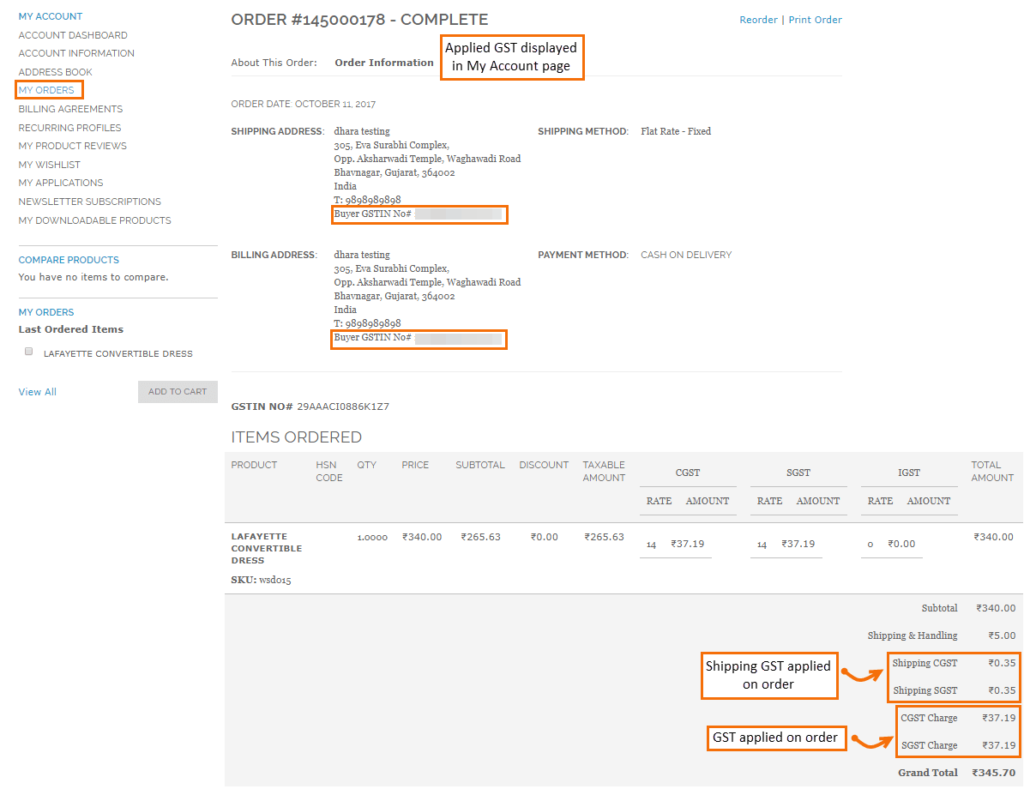1024x789 pixels.
Task: Open My Wishlist
Action: pyautogui.click(x=51, y=164)
